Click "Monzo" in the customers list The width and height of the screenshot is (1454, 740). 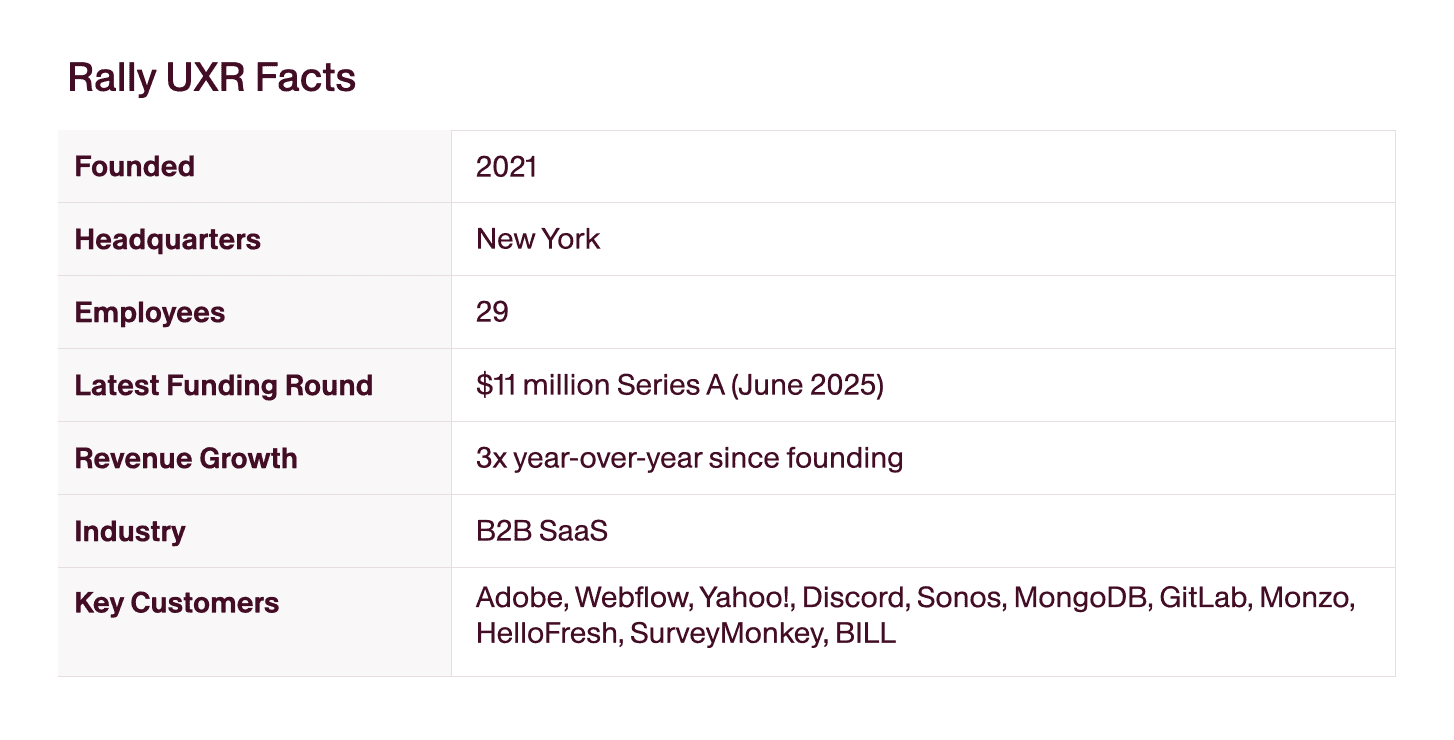coord(1305,598)
